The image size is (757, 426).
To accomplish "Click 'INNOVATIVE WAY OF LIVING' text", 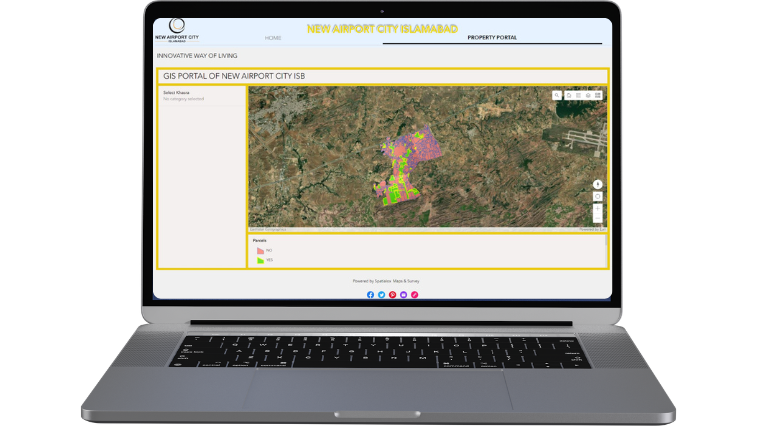I will (197, 56).
